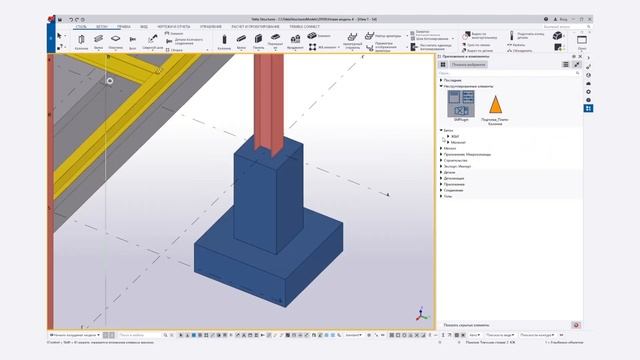Click the grid view icon in the Applications panel

pyautogui.click(x=443, y=64)
